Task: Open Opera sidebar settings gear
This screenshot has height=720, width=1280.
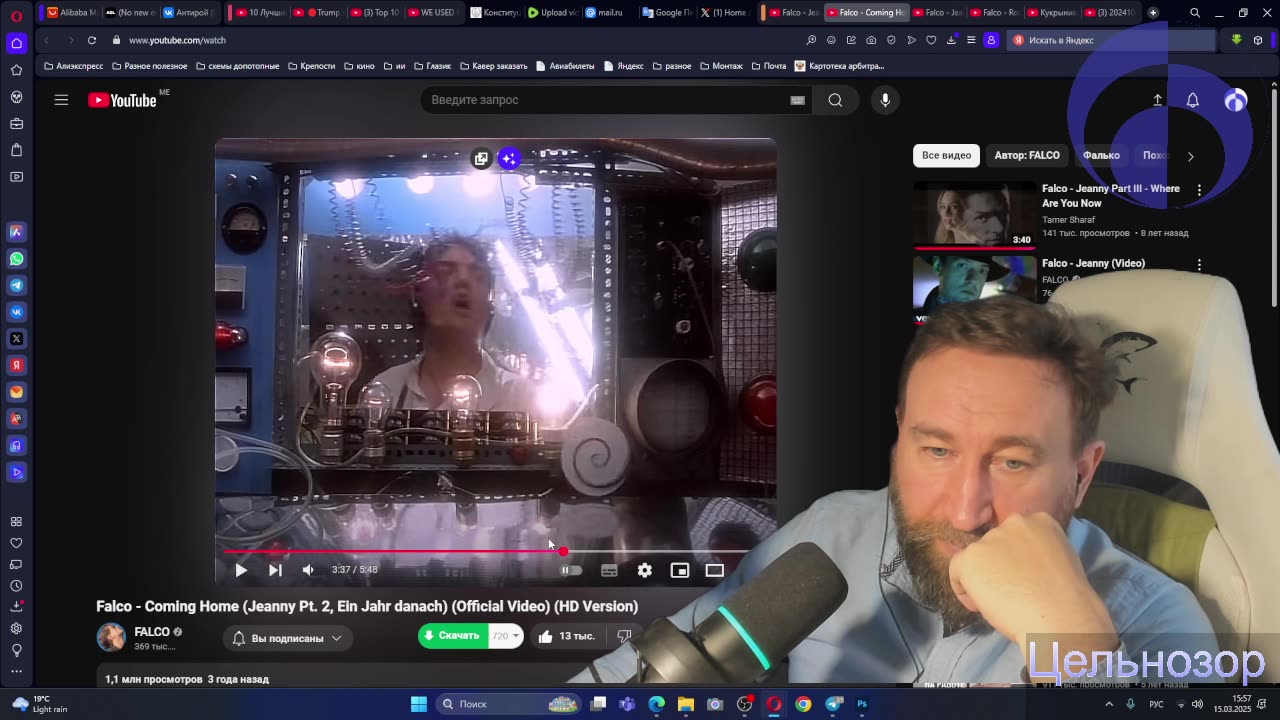Action: pos(16,629)
